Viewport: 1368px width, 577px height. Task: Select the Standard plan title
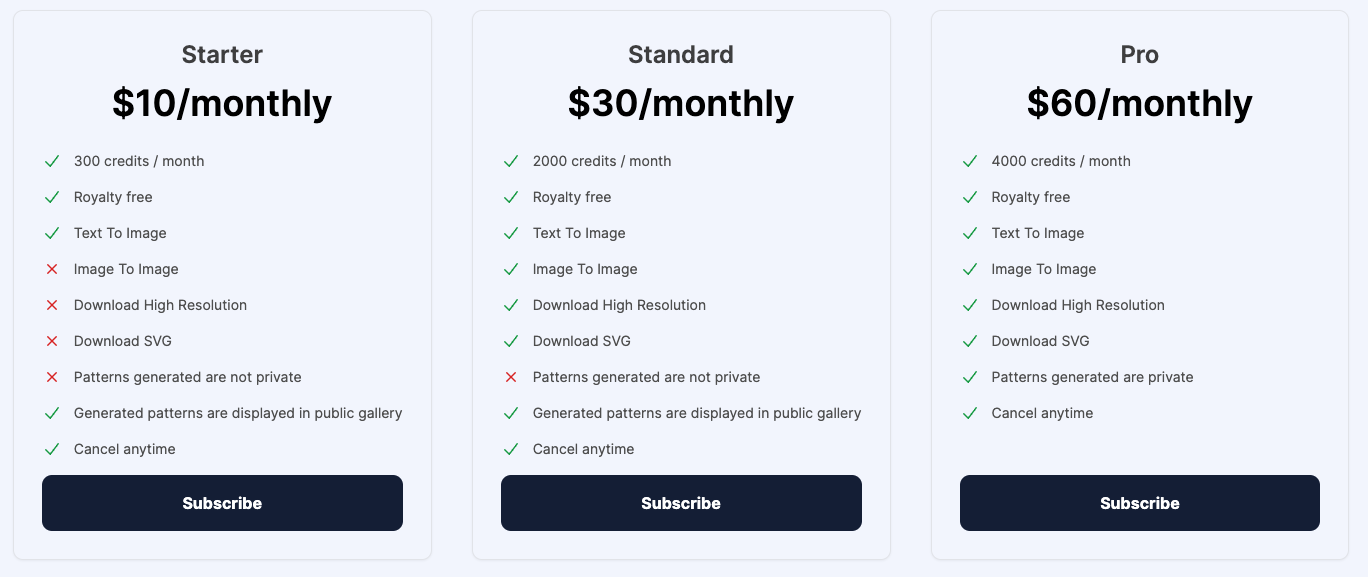[681, 55]
